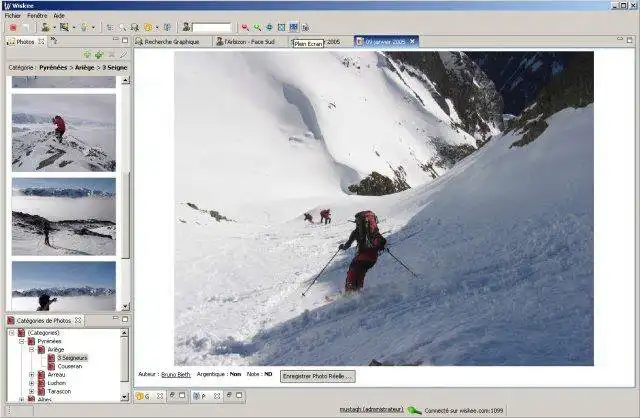Click the second green arrow in Photos panel

99,54
